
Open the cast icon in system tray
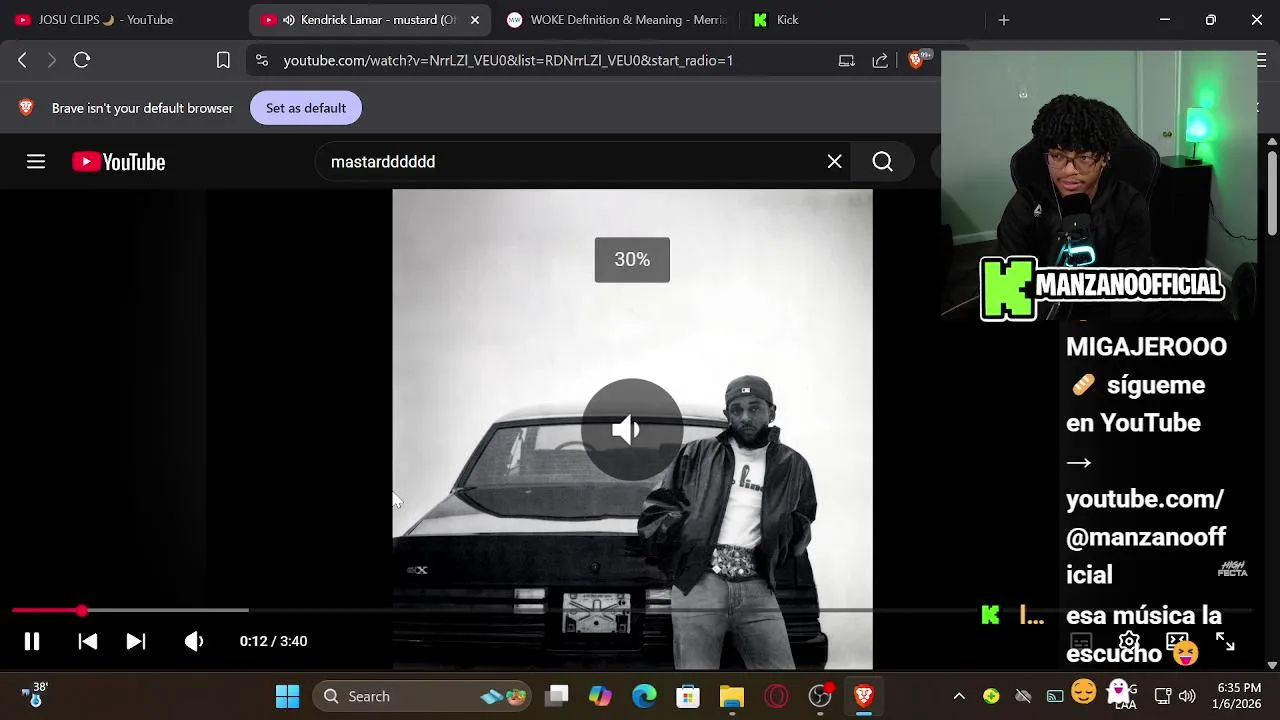coord(1055,696)
